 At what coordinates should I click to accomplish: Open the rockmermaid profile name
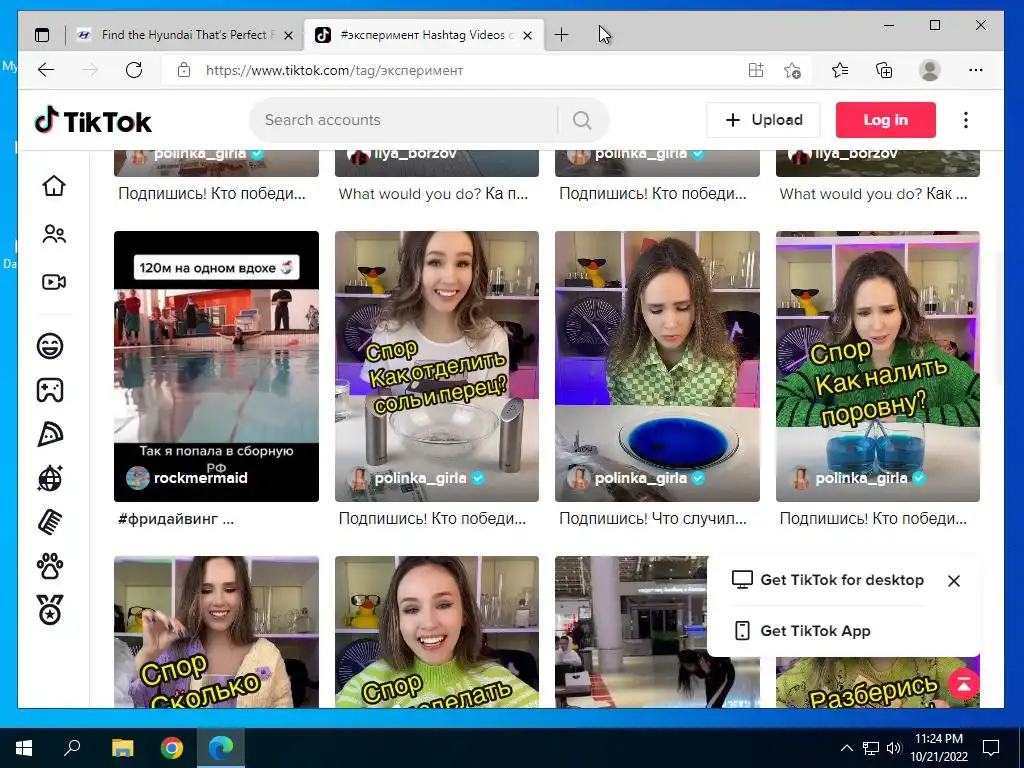(200, 478)
